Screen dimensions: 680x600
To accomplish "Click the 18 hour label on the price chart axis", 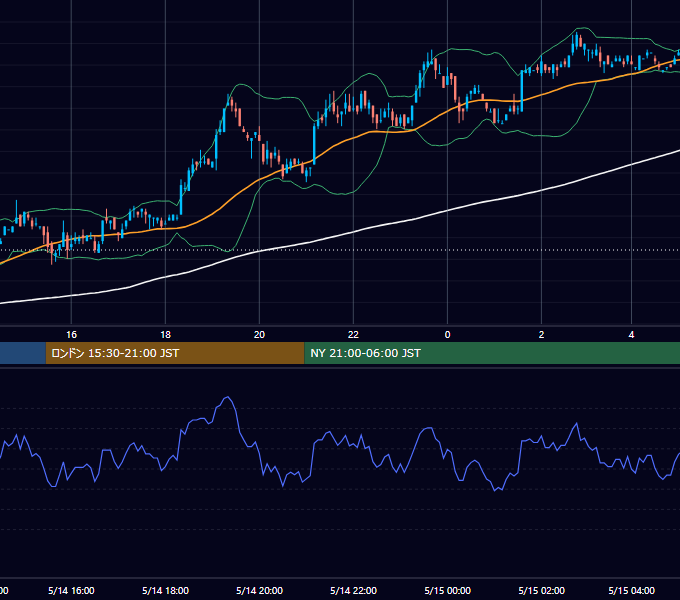I will point(165,335).
